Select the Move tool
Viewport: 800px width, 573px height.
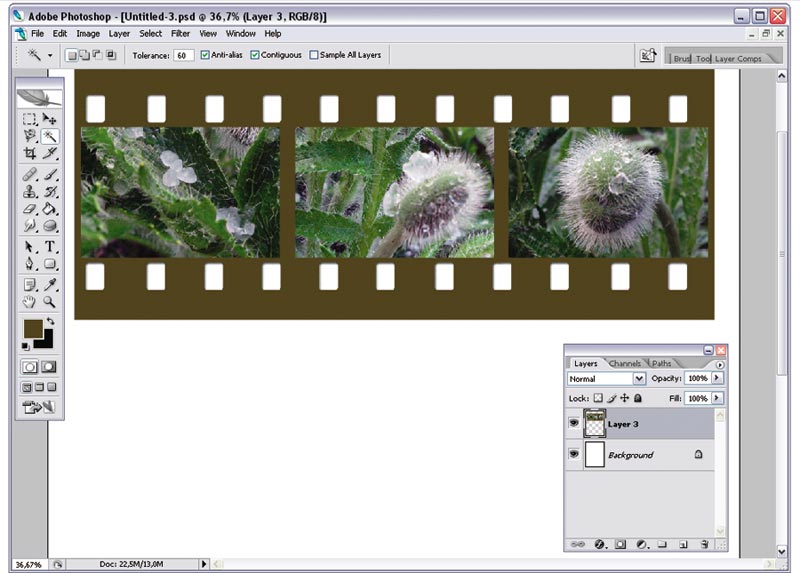(x=49, y=119)
